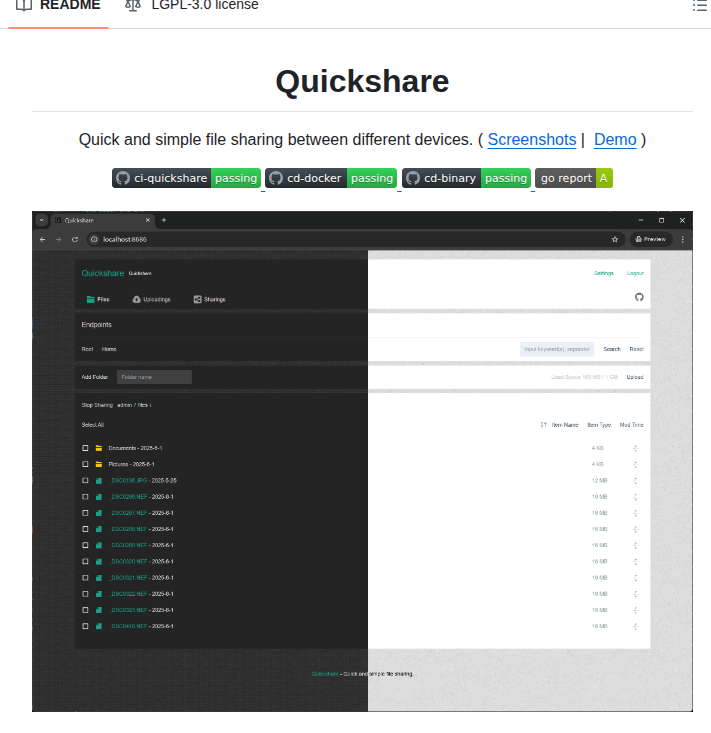Open the README outline list icon
Viewport: 711px width, 733px height.
[x=699, y=7]
